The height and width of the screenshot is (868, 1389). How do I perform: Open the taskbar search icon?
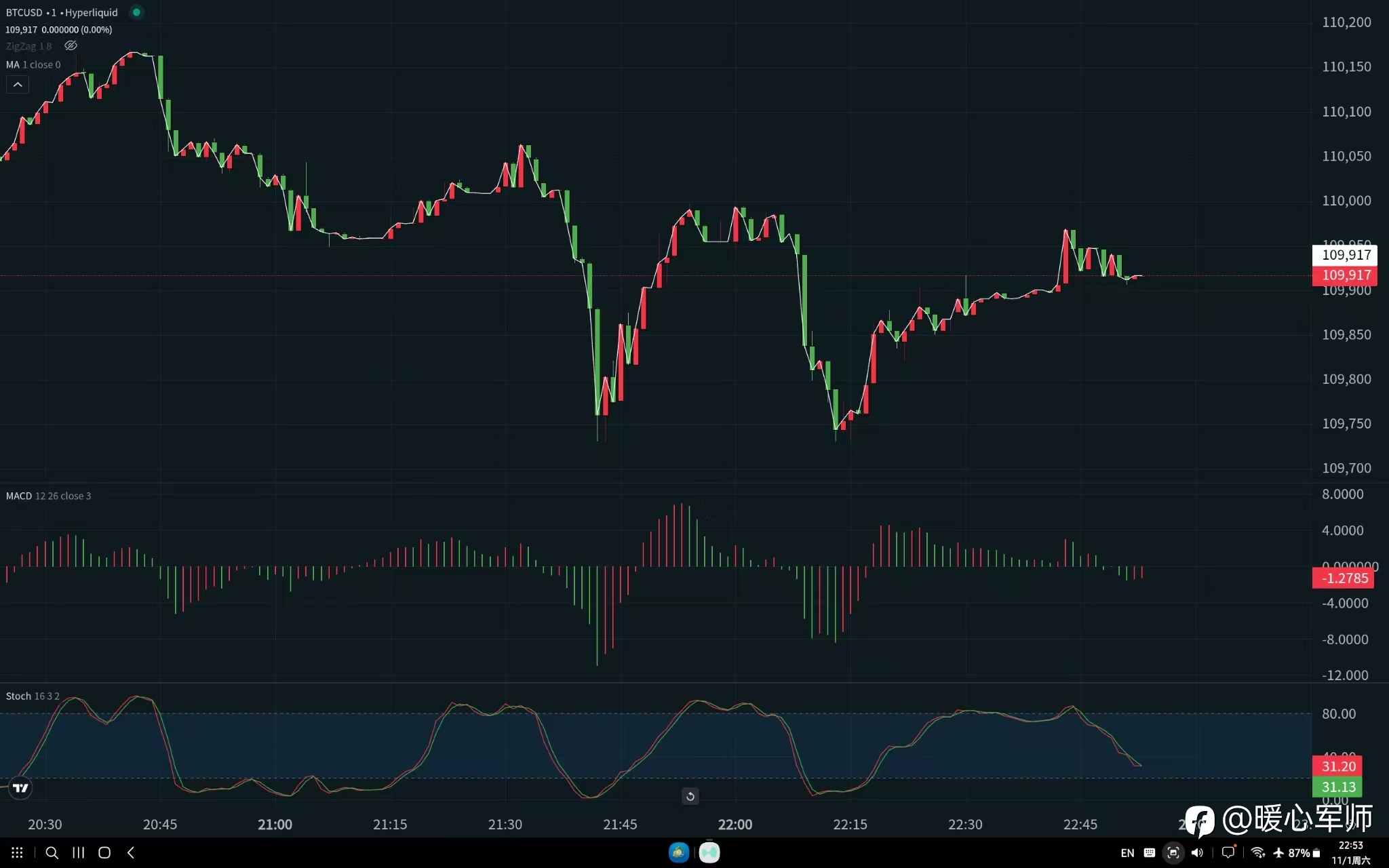point(52,852)
